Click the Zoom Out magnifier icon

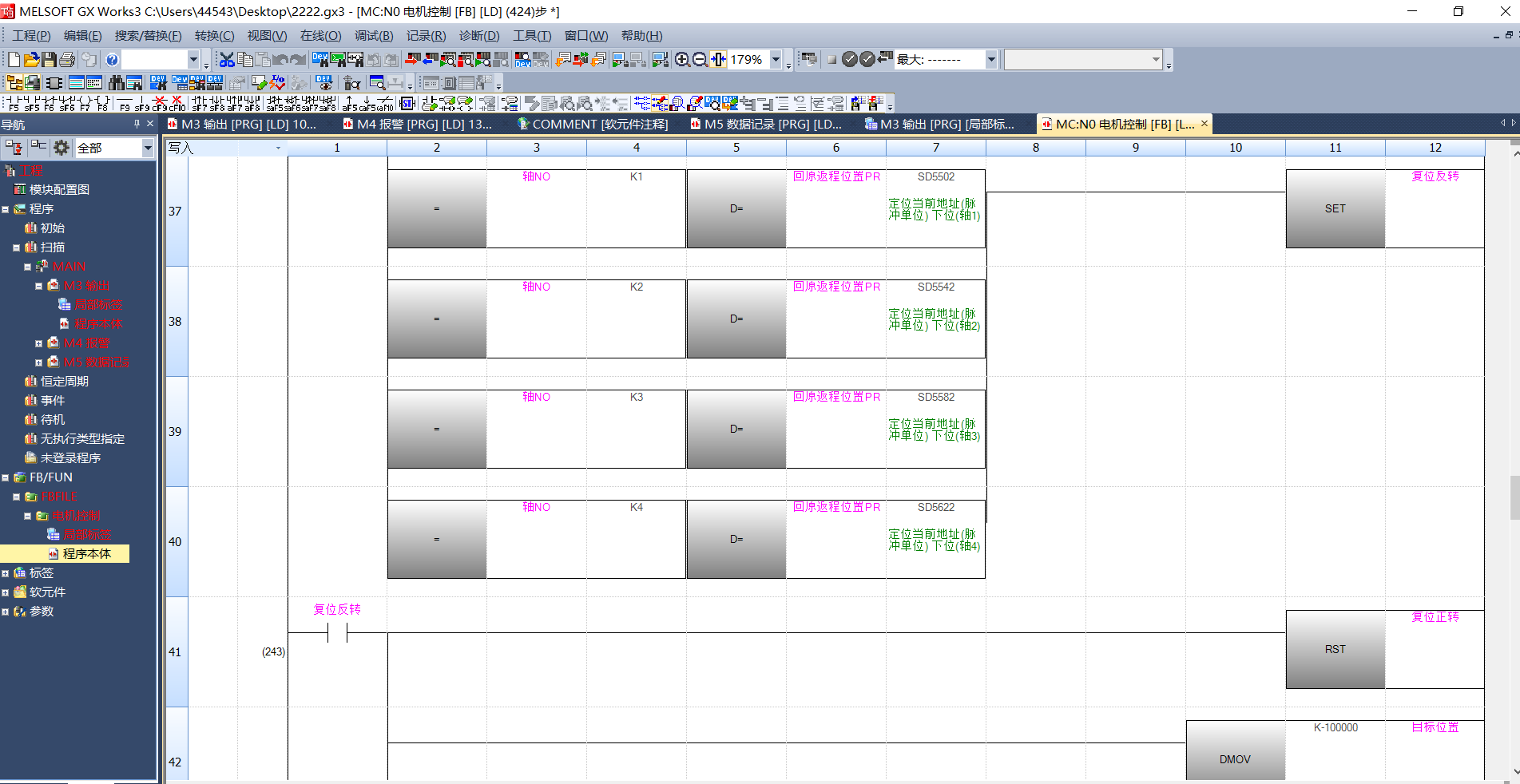coord(700,60)
